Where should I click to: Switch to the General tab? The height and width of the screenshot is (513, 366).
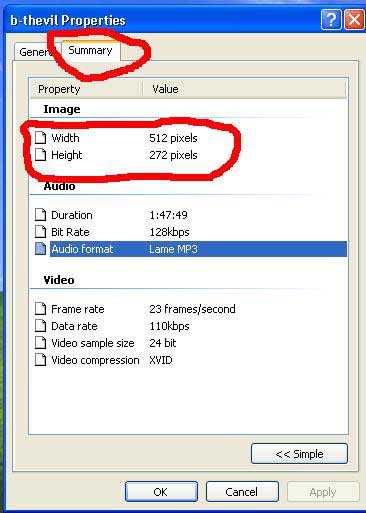coord(37,52)
